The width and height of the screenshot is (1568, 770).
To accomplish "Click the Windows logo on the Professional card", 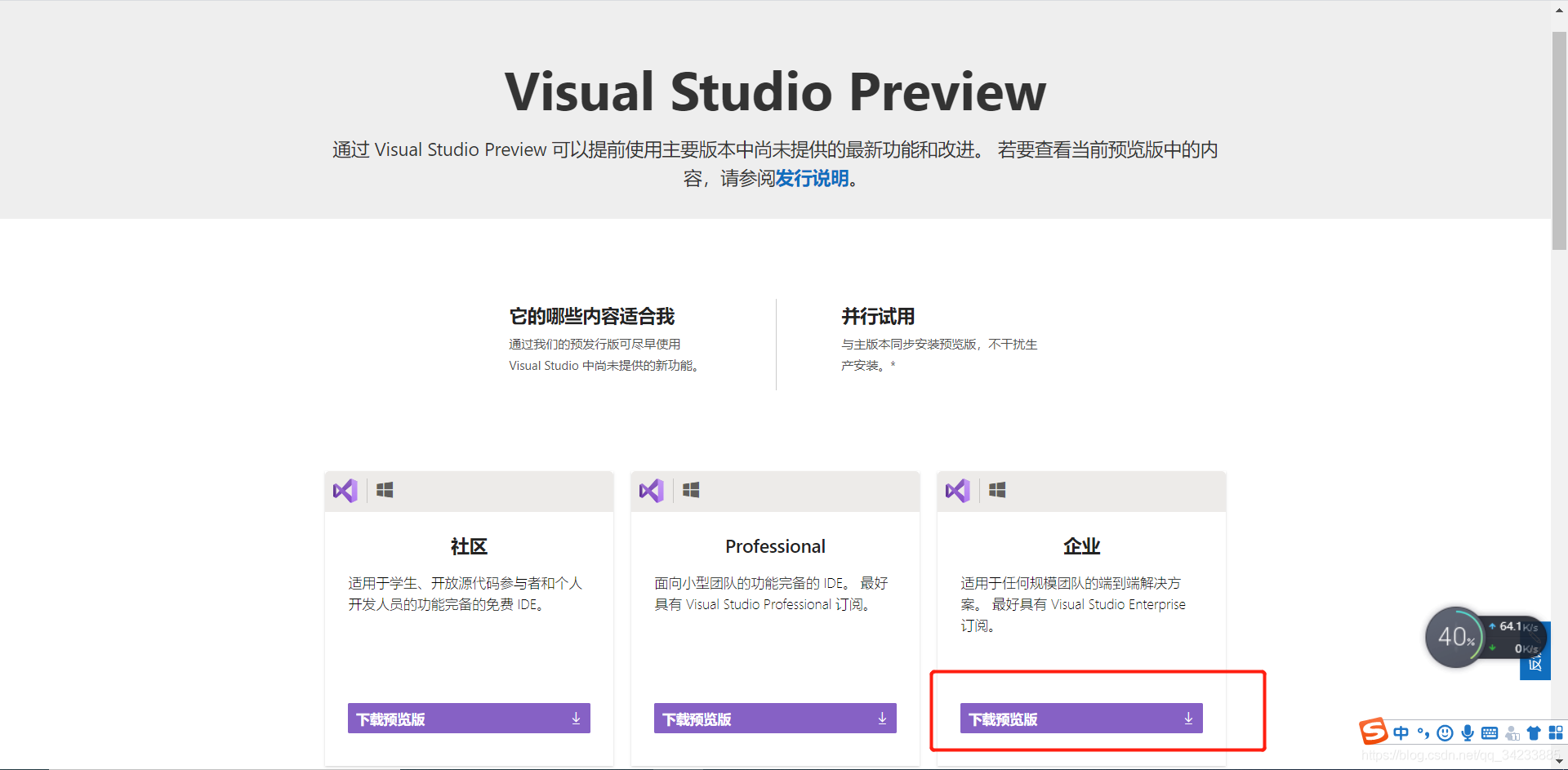I will coord(691,490).
